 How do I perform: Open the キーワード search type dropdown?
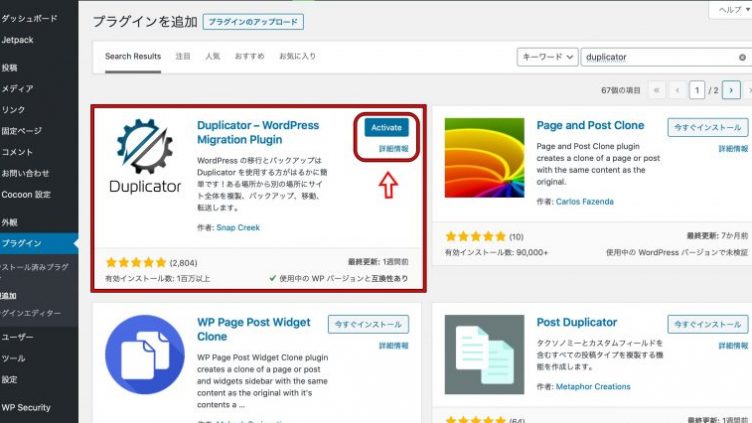tap(547, 57)
